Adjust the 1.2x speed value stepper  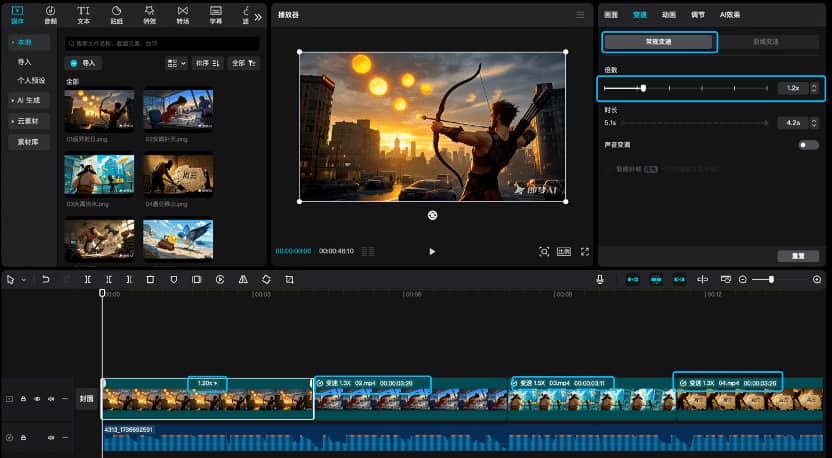coord(814,88)
